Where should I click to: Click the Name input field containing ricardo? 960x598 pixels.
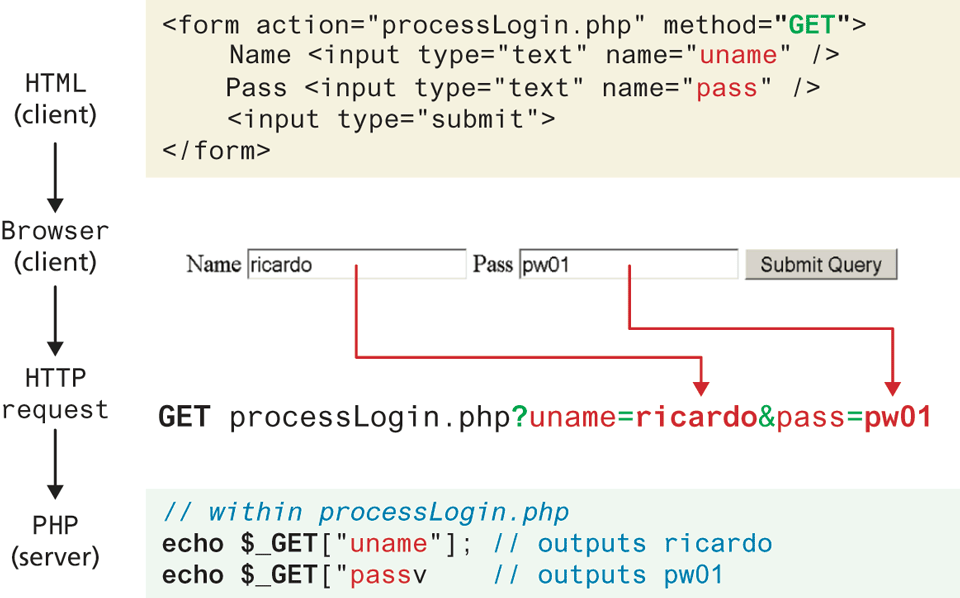(x=355, y=265)
